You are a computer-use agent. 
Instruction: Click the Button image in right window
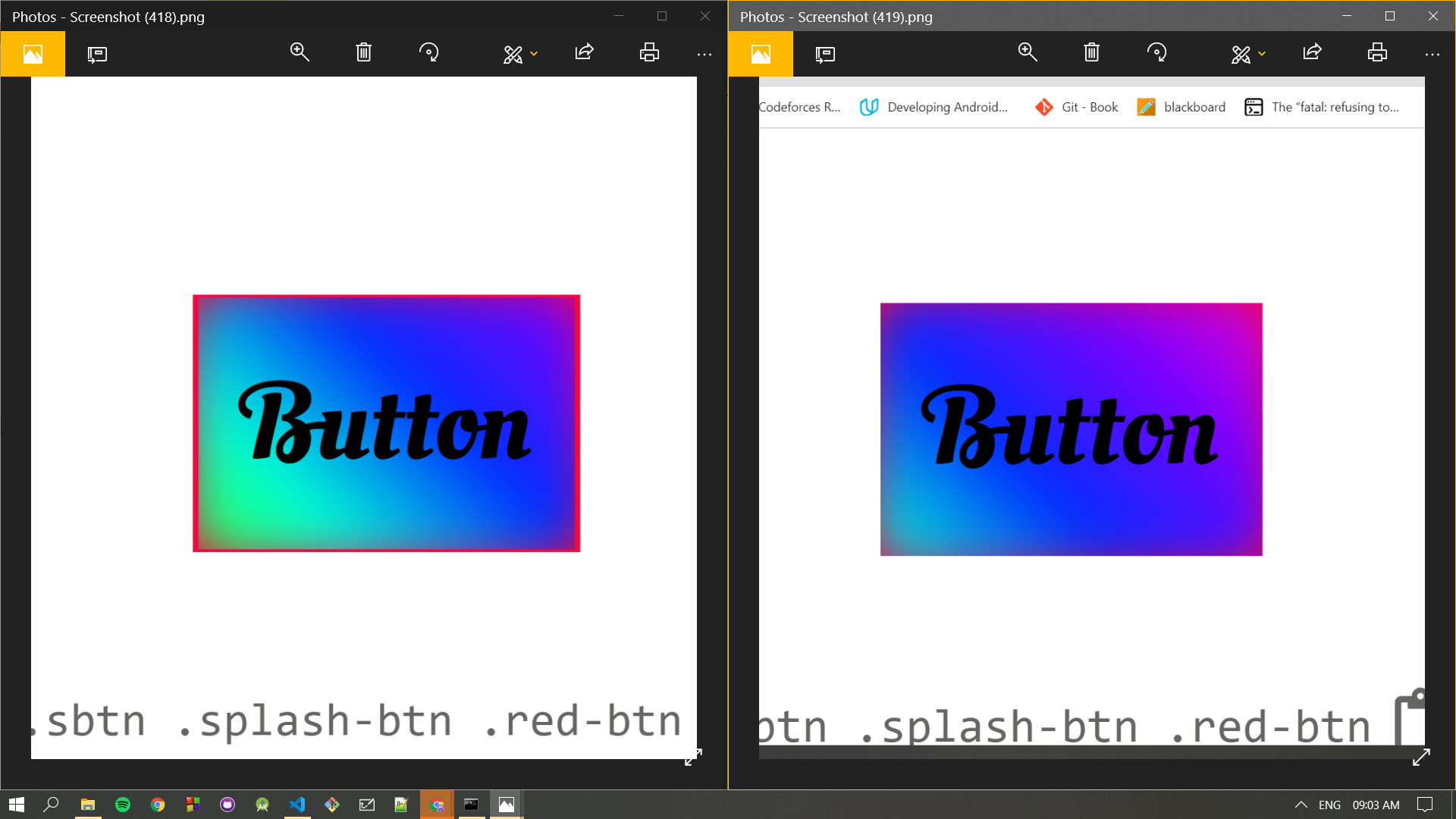(1071, 429)
